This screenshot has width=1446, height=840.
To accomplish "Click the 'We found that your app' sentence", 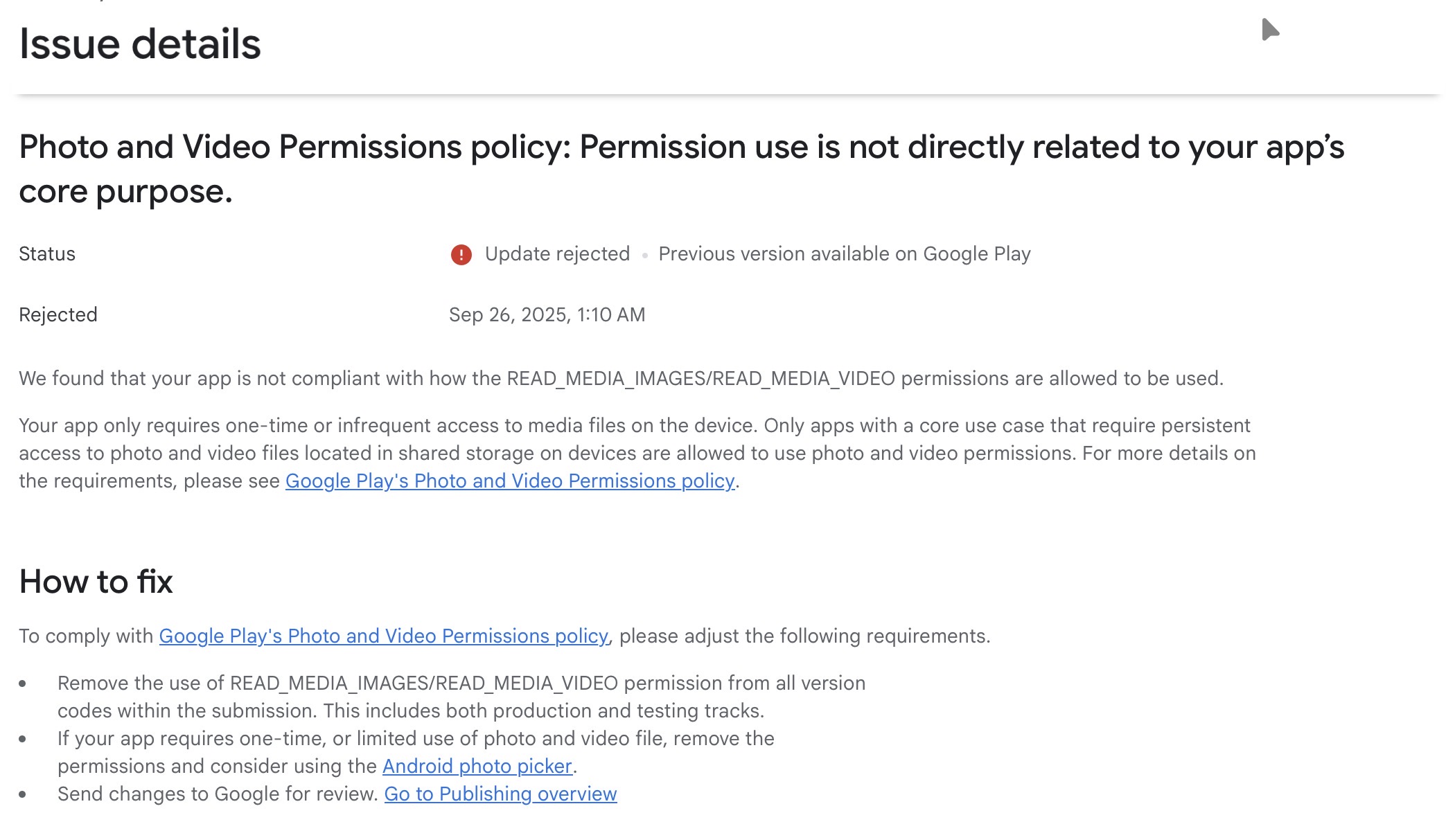I will coord(621,379).
